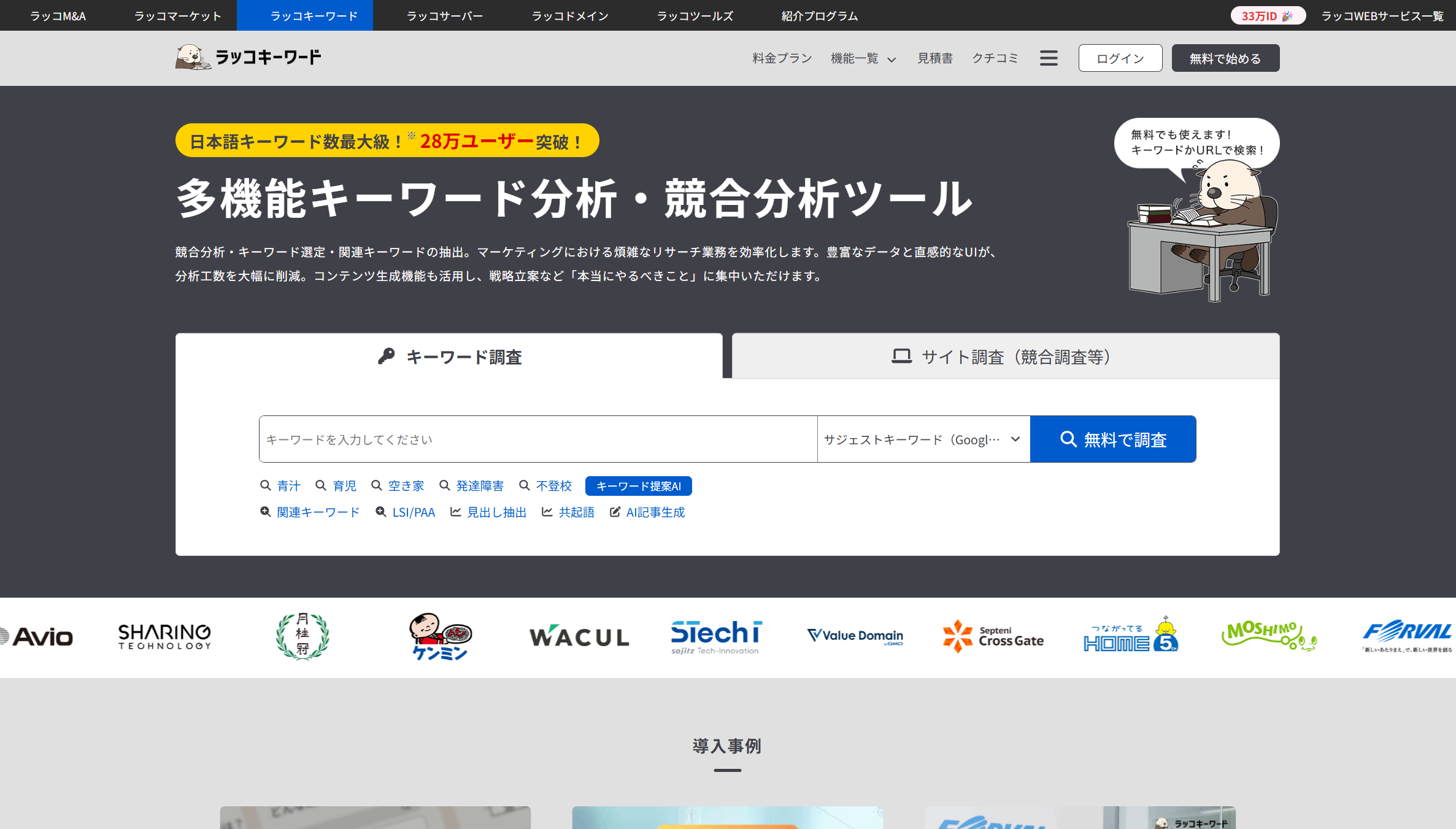Select the magnifier icon beside 不登校
Viewport: 1456px width, 829px height.
click(524, 485)
